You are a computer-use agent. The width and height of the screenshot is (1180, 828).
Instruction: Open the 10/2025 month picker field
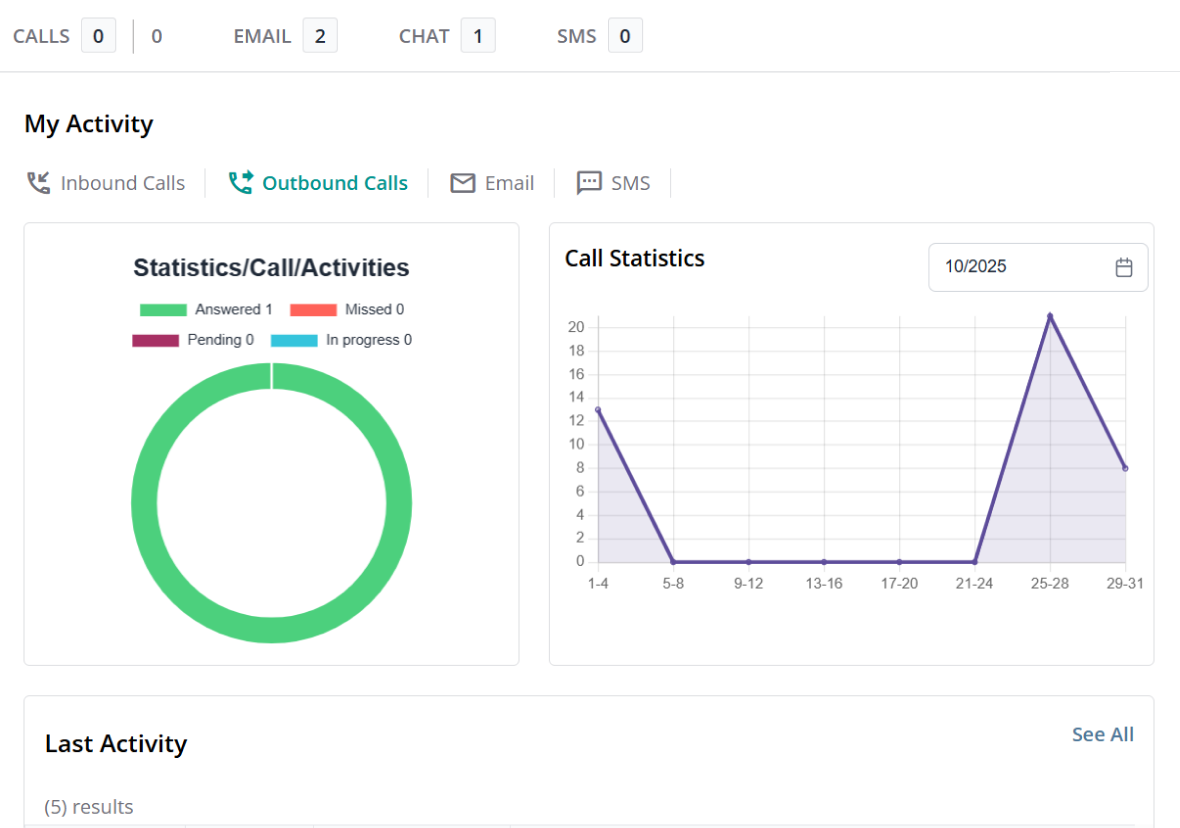(1020, 267)
